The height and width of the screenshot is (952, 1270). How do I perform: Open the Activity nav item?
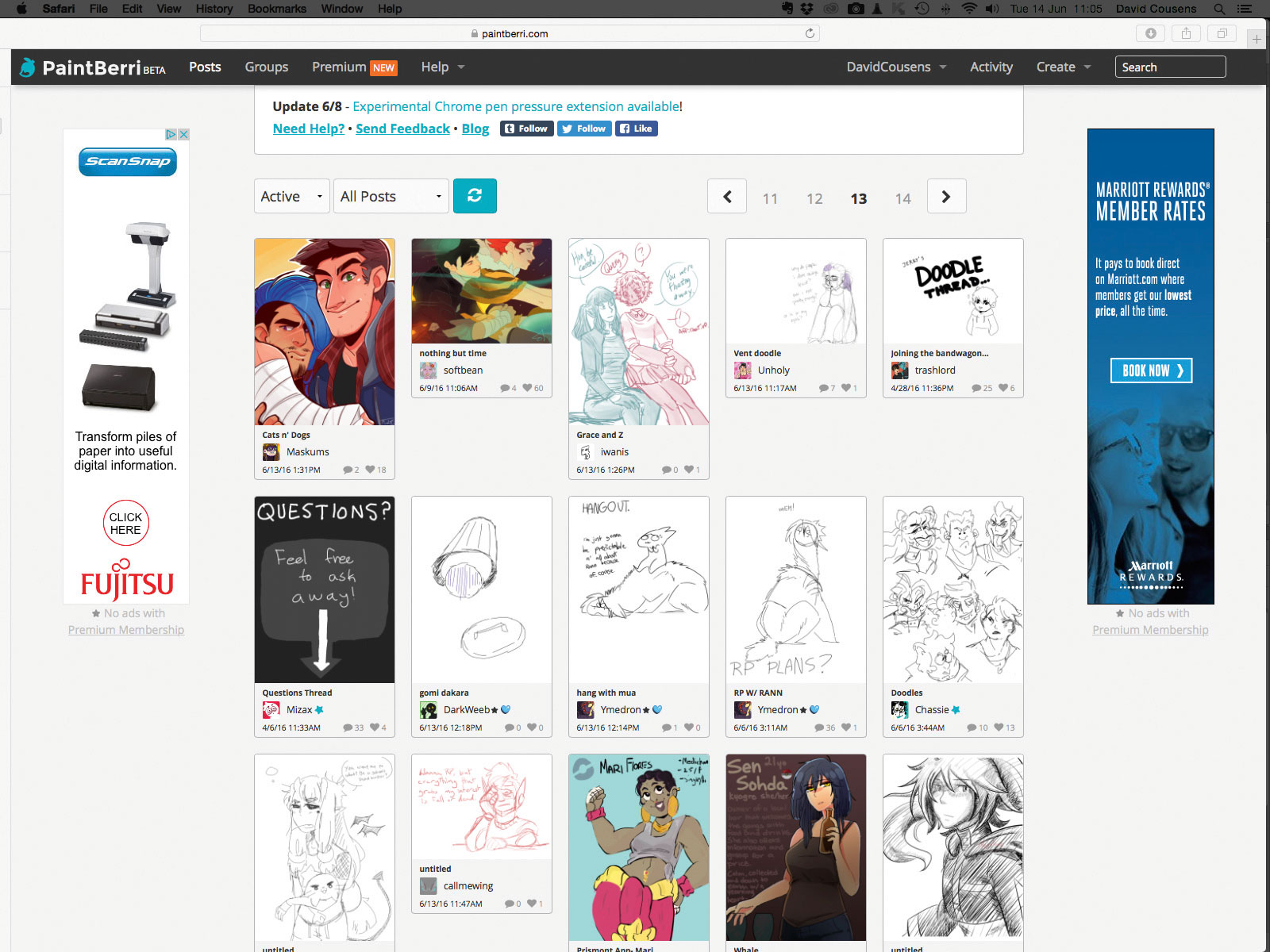pyautogui.click(x=991, y=67)
